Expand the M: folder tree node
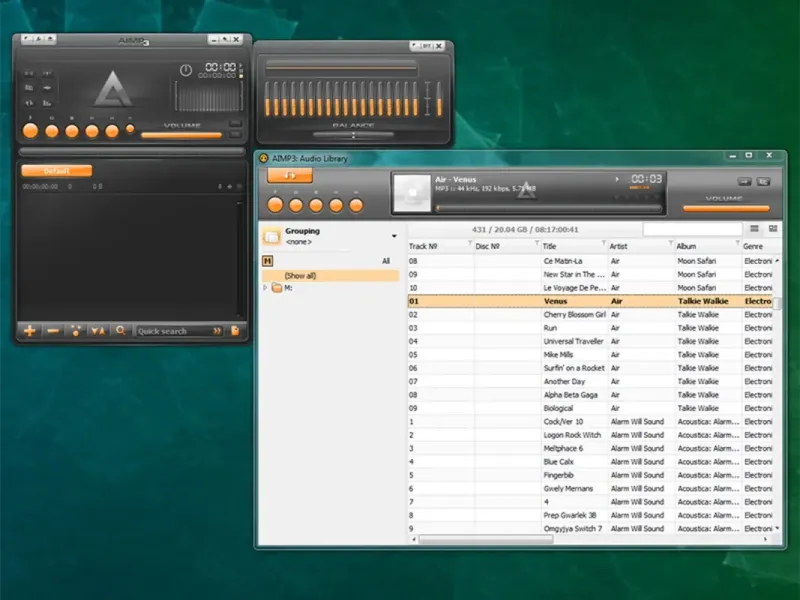 [x=265, y=288]
